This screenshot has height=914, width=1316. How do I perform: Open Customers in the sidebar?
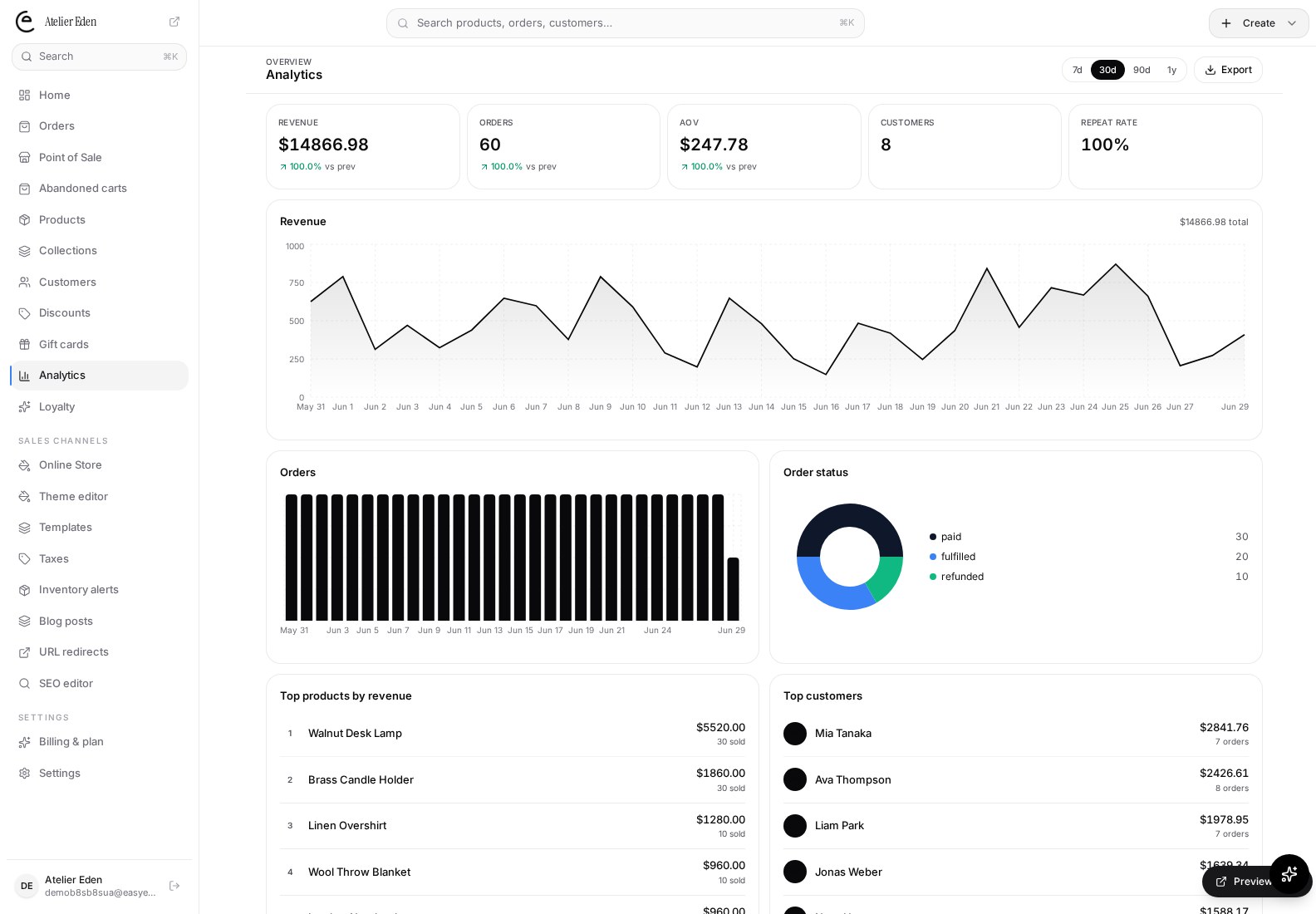(99, 283)
